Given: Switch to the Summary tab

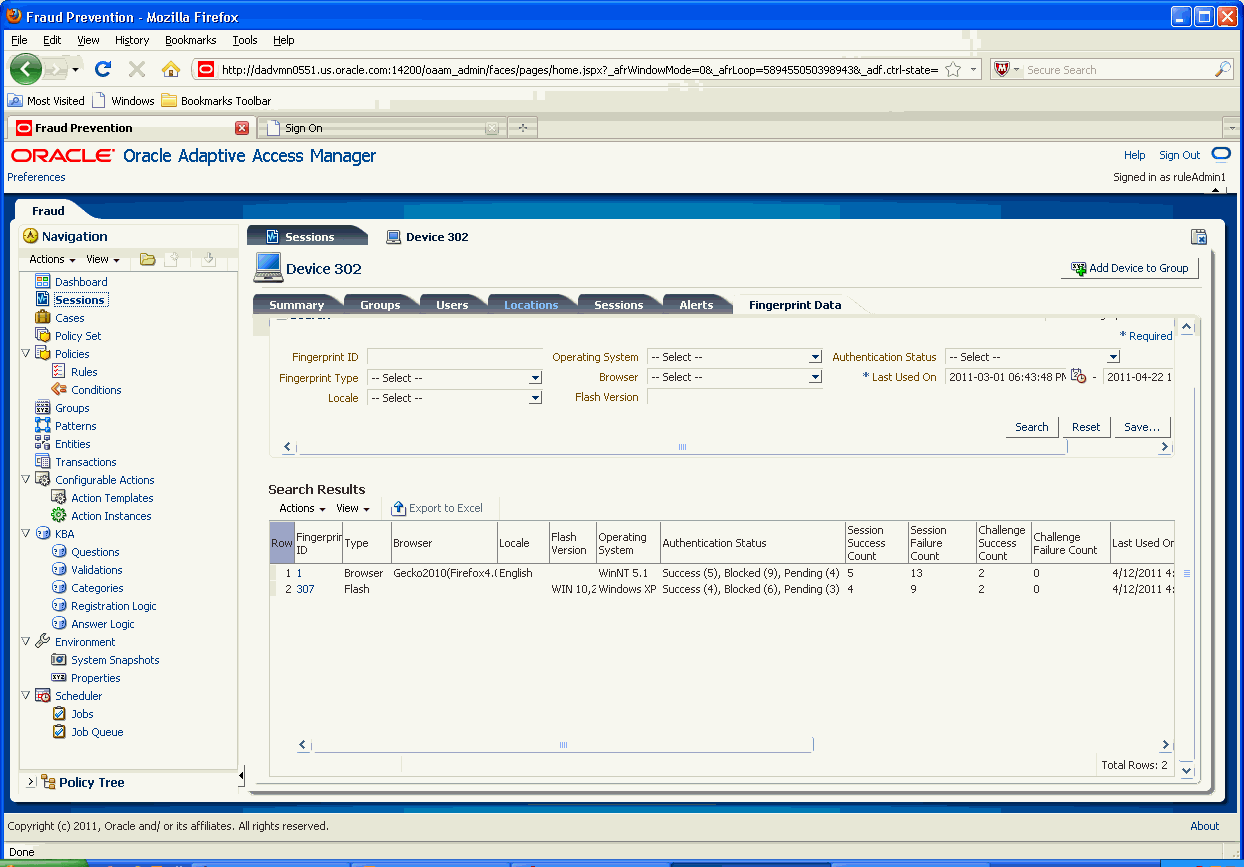Looking at the screenshot, I should [295, 304].
